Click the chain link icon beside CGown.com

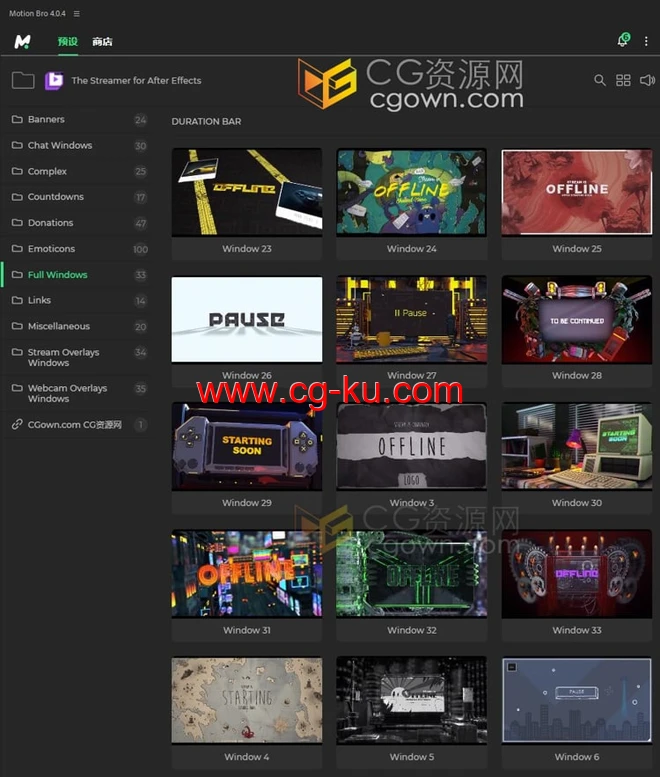(x=17, y=424)
